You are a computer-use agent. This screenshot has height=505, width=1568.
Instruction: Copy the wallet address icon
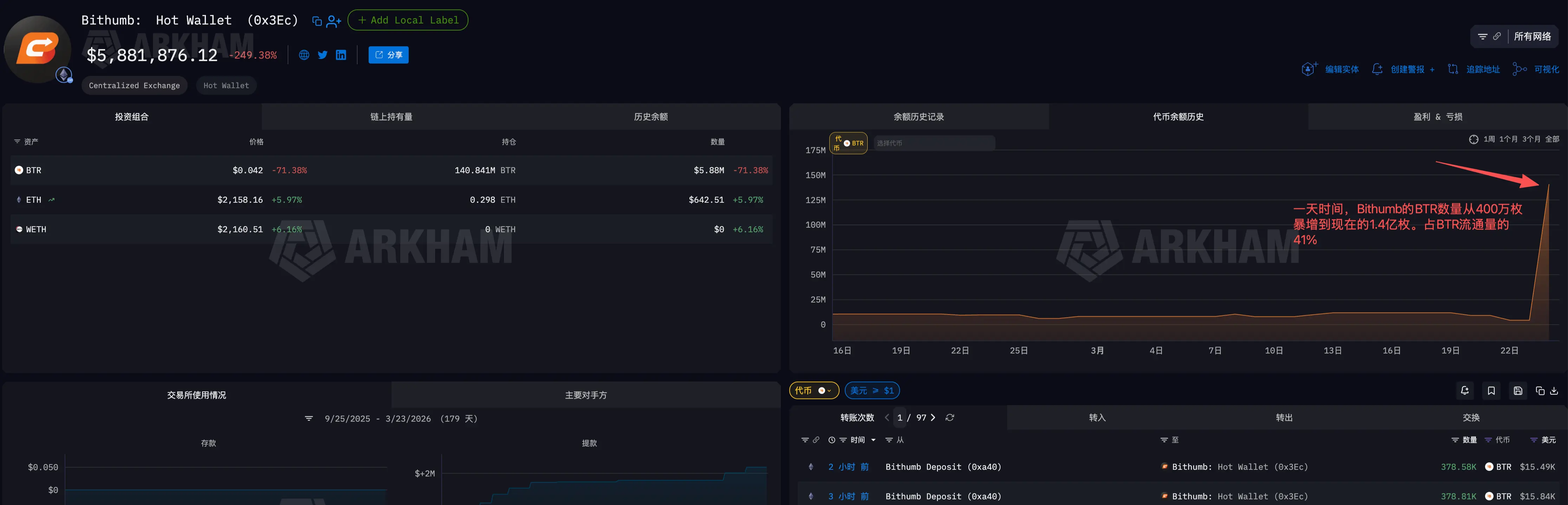(317, 21)
